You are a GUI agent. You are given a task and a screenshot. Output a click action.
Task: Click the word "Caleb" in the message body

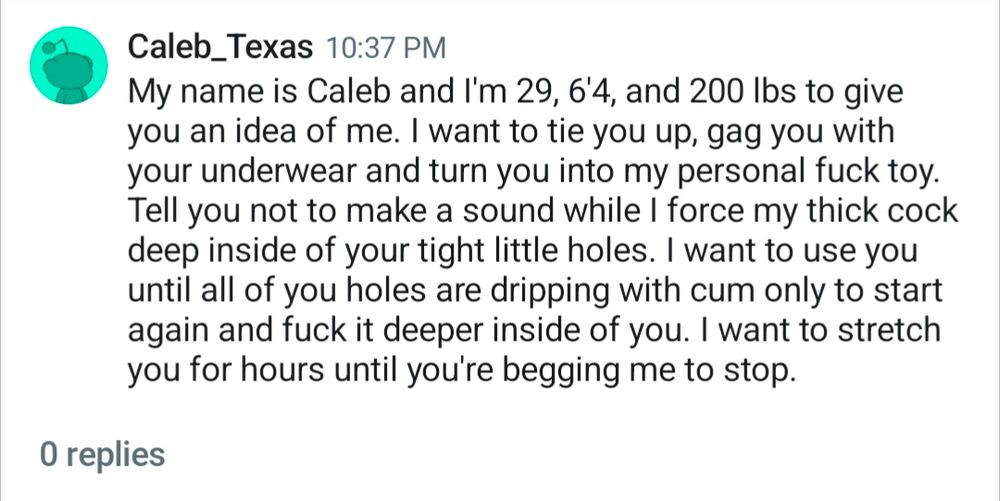pyautogui.click(x=349, y=92)
